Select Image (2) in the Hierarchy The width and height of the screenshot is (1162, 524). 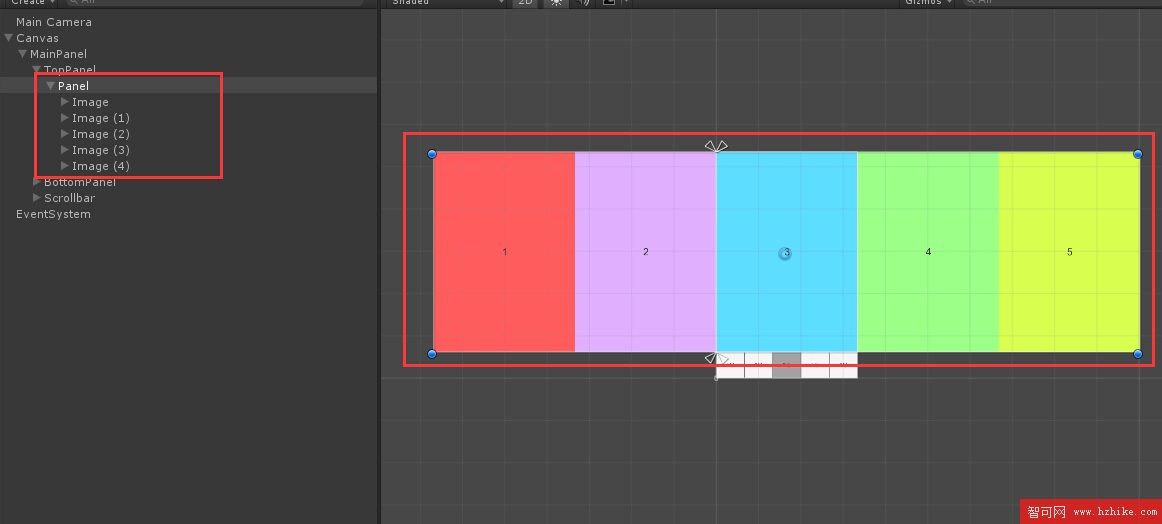click(x=101, y=134)
